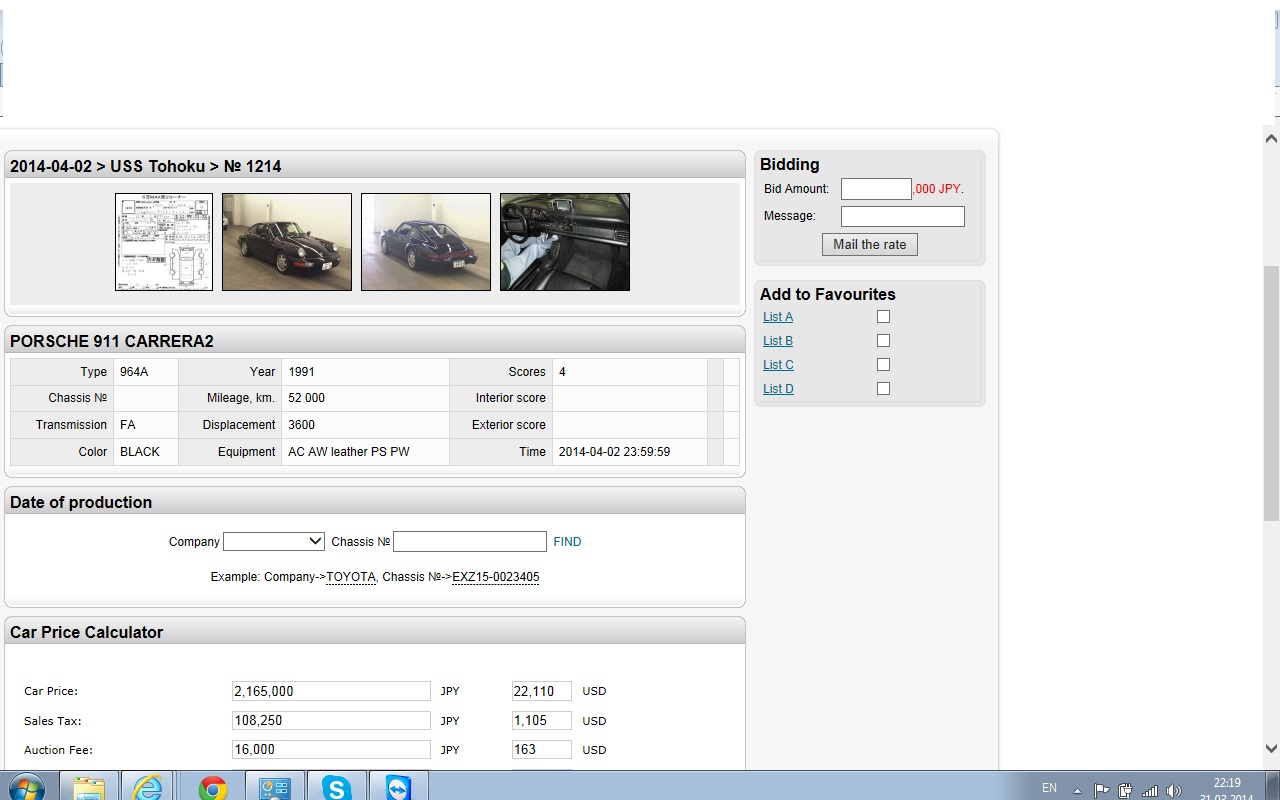Click the lot title '2014-04-02 > USS Tohoku > № 1214'
Image resolution: width=1280 pixels, height=800 pixels.
pos(146,166)
